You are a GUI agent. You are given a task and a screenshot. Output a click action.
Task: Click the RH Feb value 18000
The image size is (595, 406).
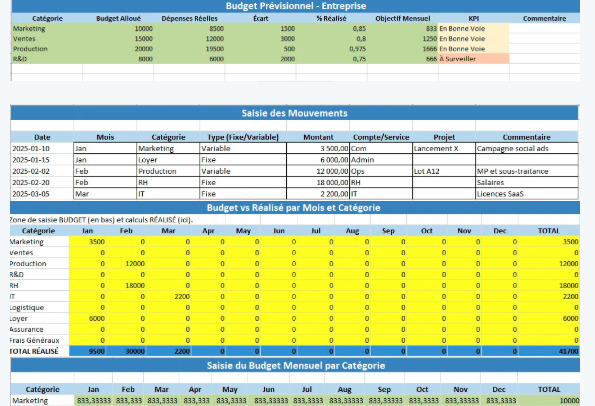pos(126,285)
